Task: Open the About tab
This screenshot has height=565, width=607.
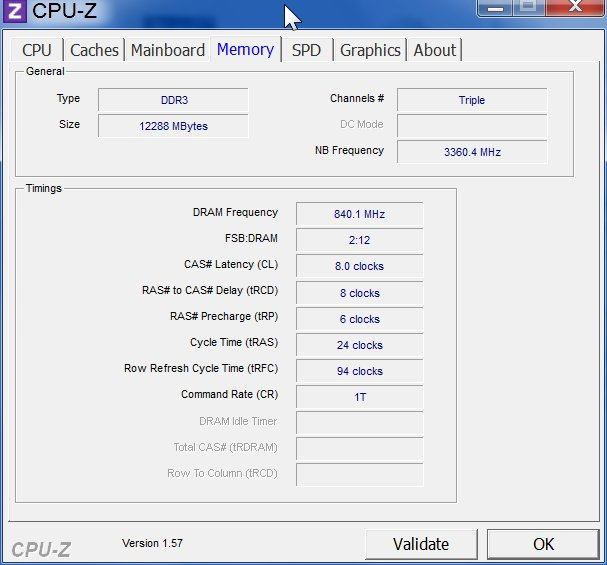Action: [434, 50]
